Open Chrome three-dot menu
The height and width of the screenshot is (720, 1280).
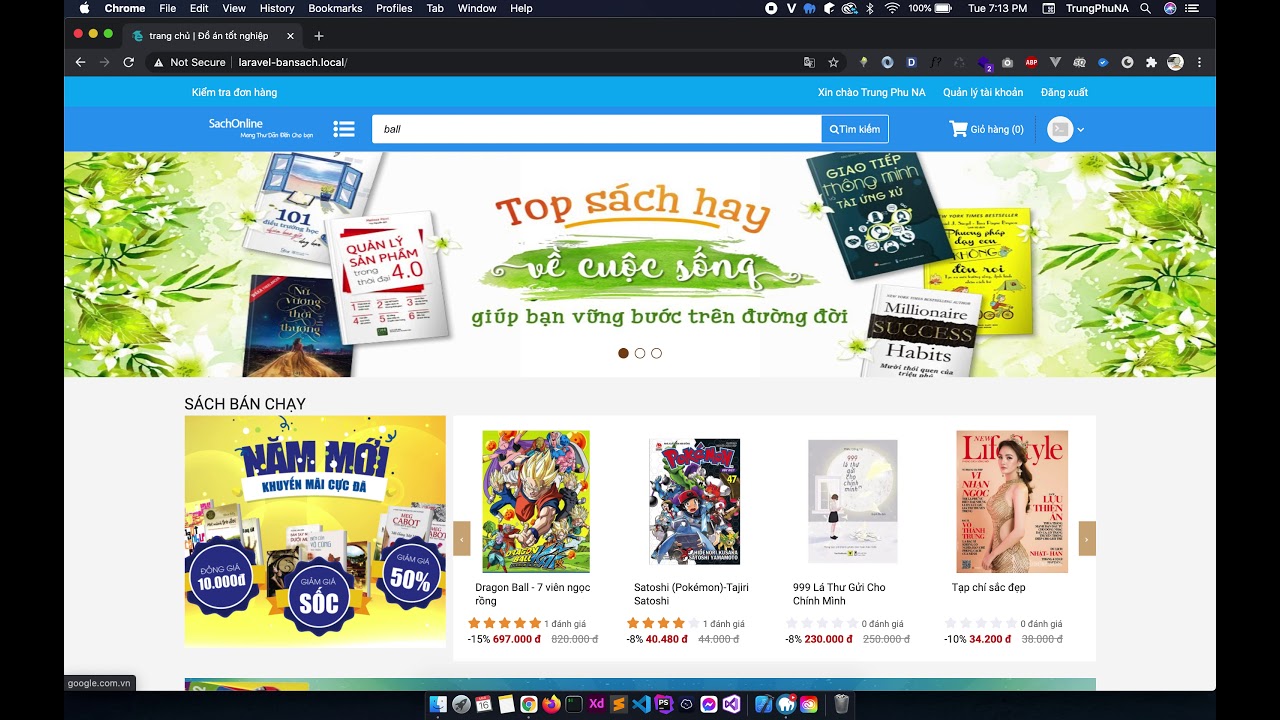(x=1199, y=62)
